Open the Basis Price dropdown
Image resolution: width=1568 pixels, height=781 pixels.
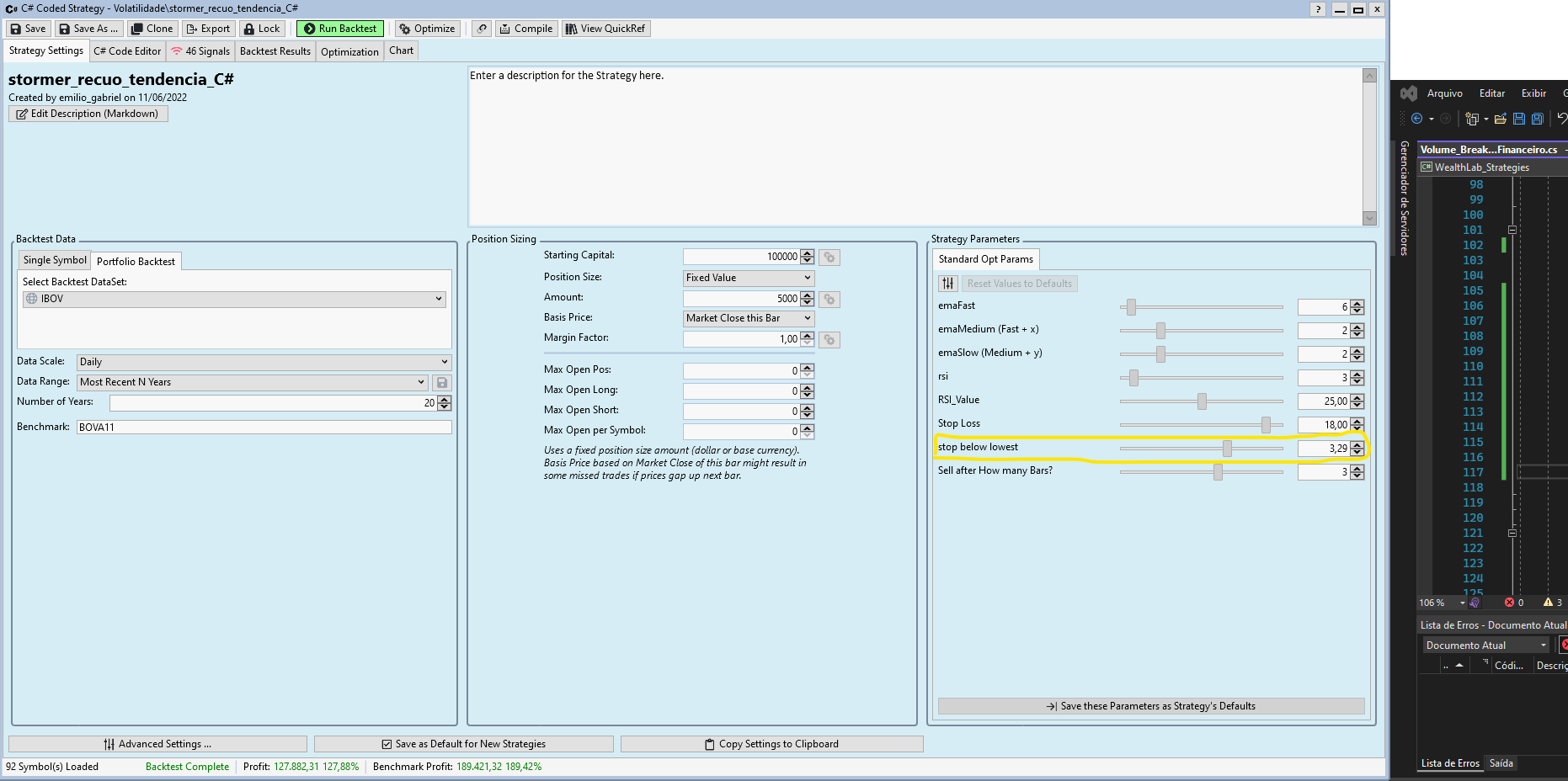tap(748, 318)
